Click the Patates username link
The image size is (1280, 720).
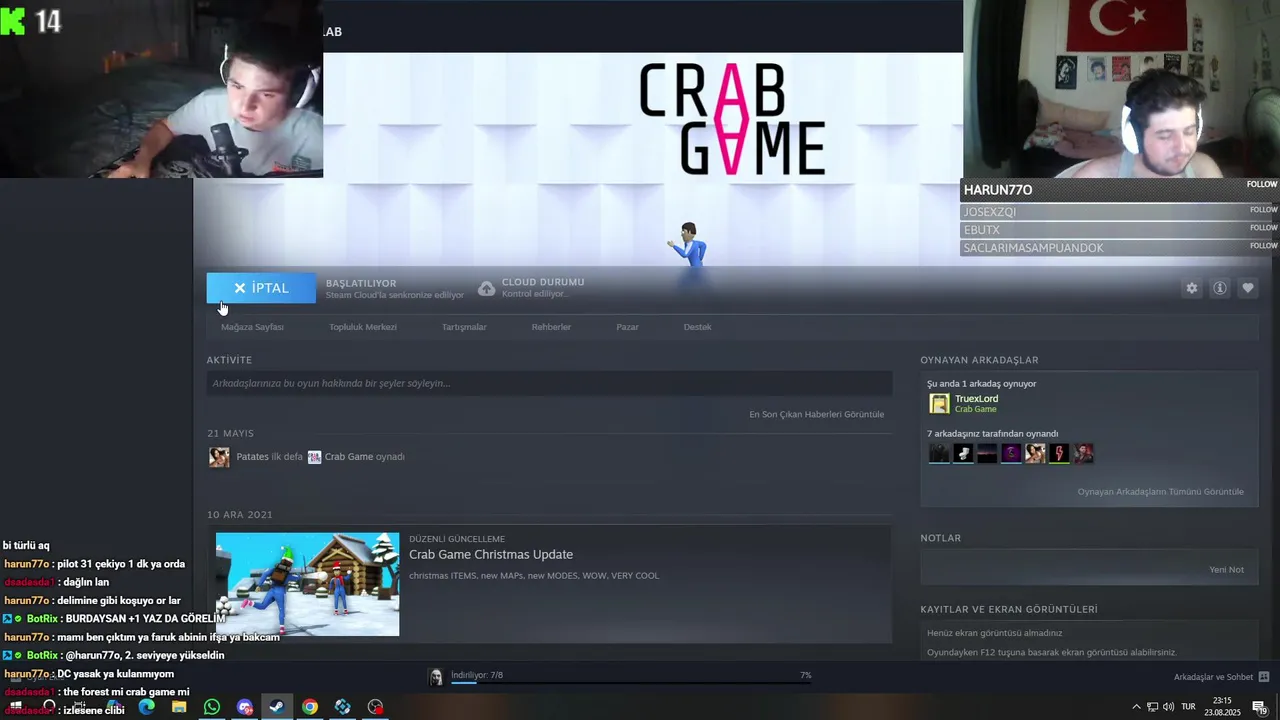coord(252,457)
